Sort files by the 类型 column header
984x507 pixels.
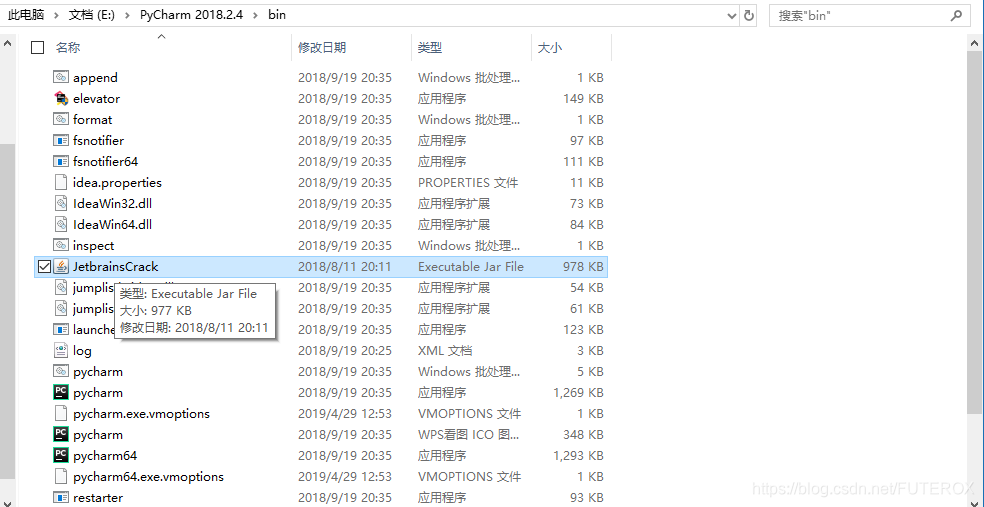click(430, 48)
